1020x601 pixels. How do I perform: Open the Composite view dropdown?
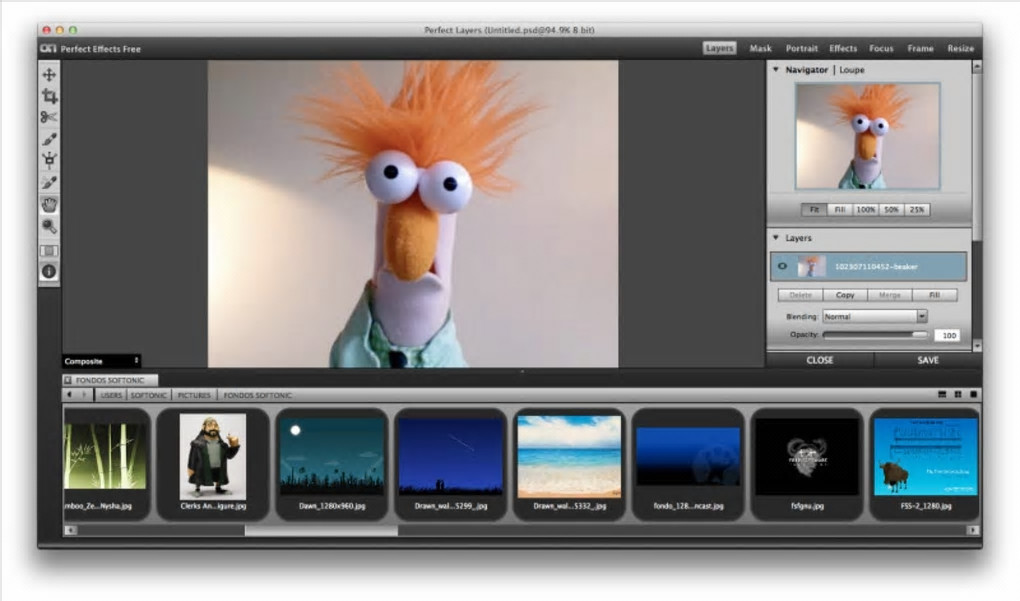pyautogui.click(x=101, y=361)
